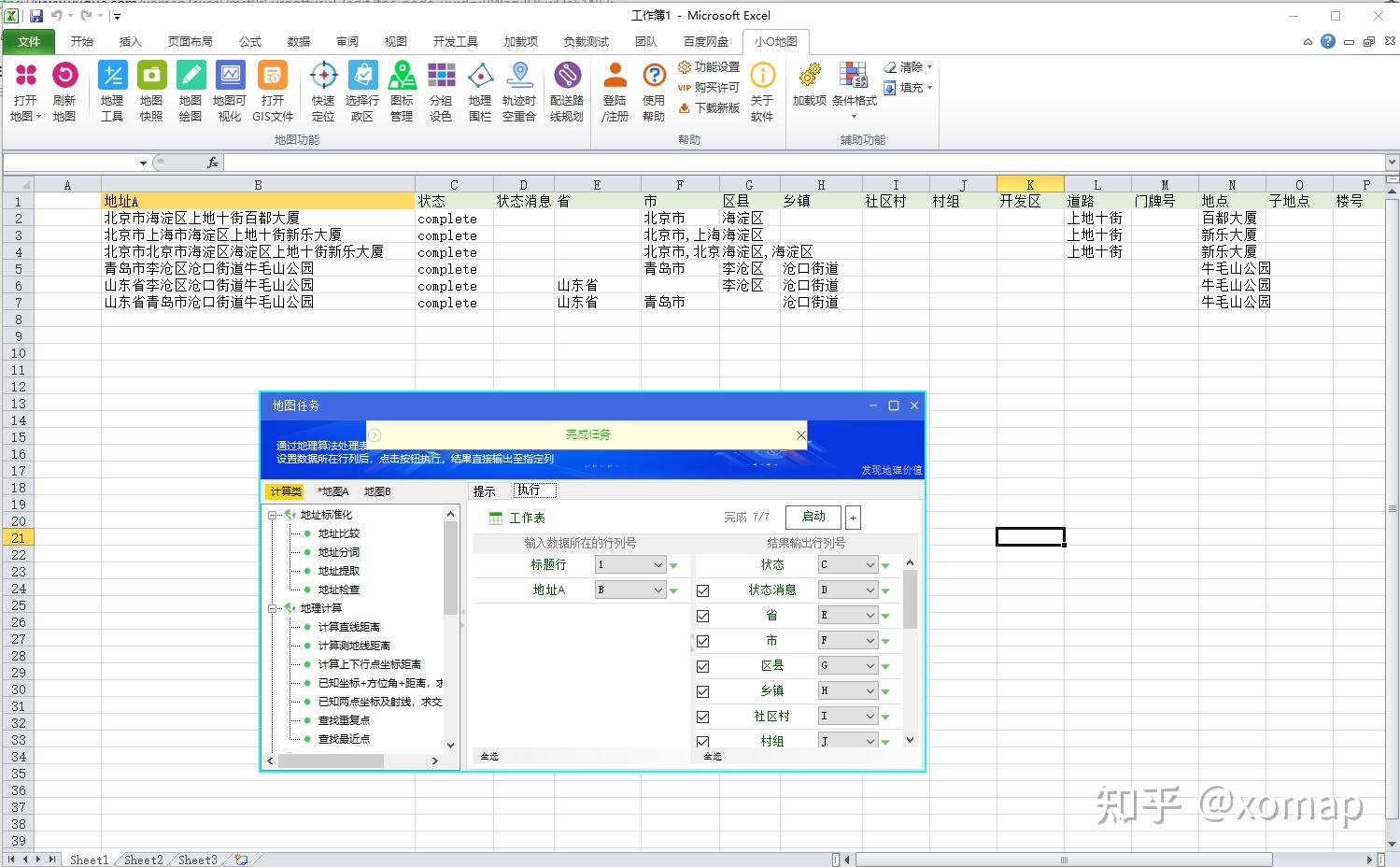Click the plus button beside 启动
The image size is (1400, 867).
click(853, 517)
